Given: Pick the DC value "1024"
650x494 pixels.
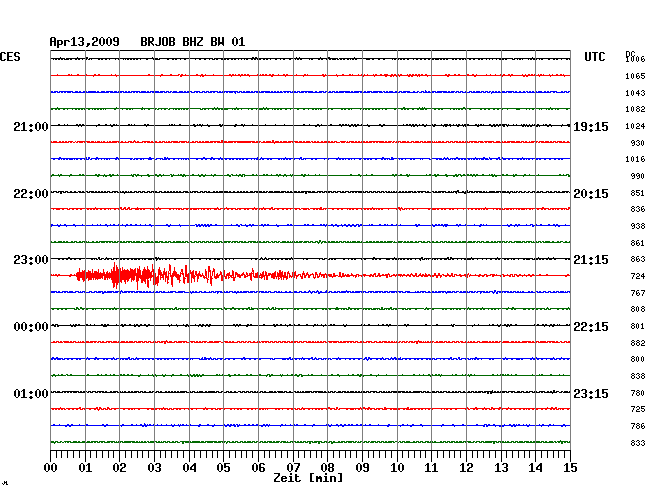Looking at the screenshot, I should tap(635, 126).
